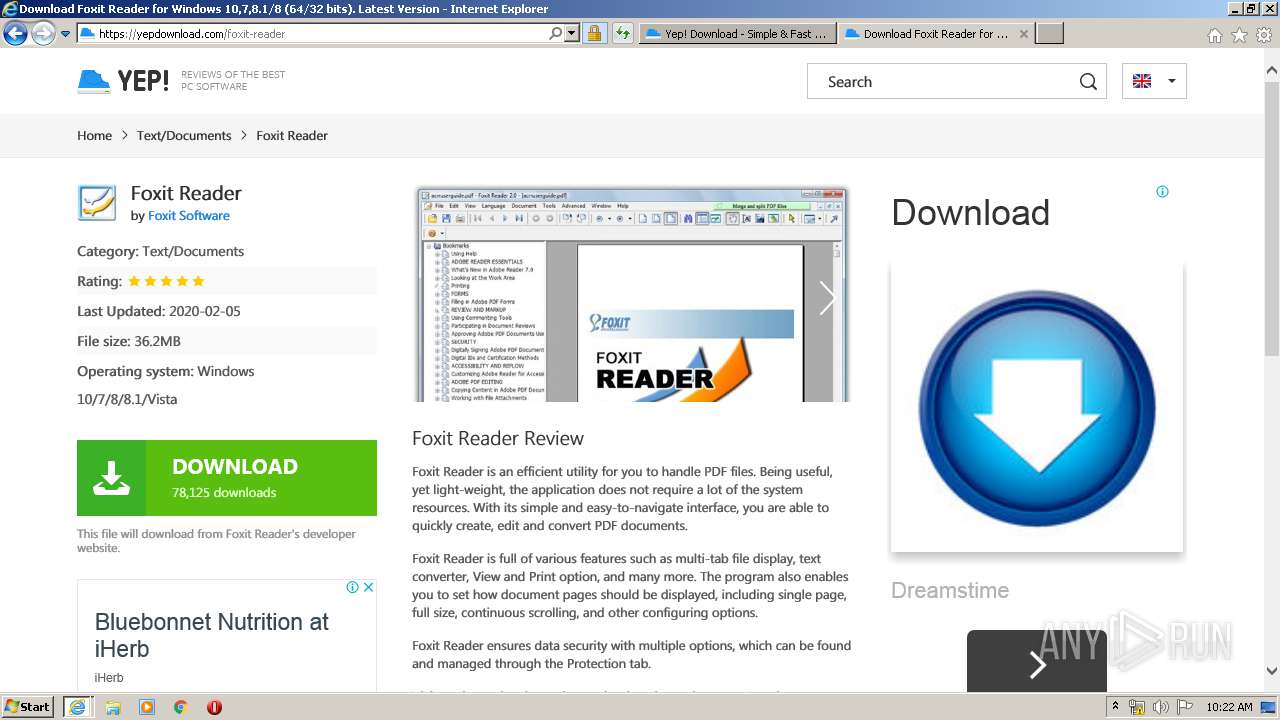Image resolution: width=1280 pixels, height=720 pixels.
Task: Click the green DOWNLOAD button
Action: pos(227,478)
